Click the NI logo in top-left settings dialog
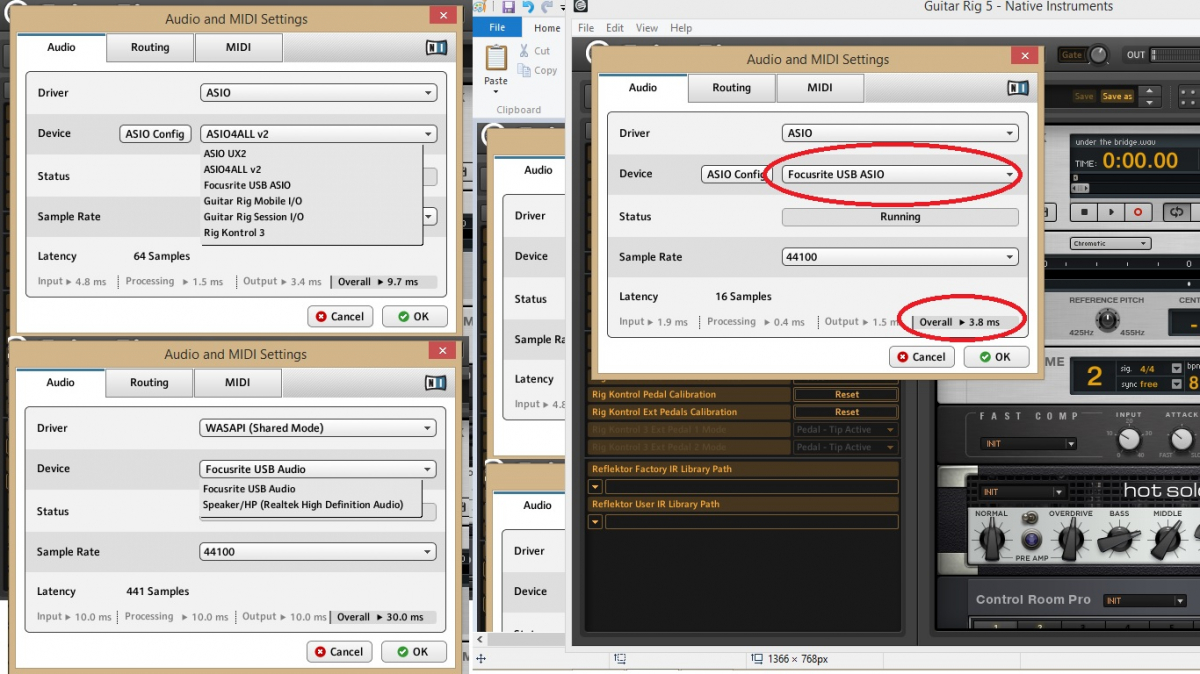The image size is (1200, 674). coord(436,47)
